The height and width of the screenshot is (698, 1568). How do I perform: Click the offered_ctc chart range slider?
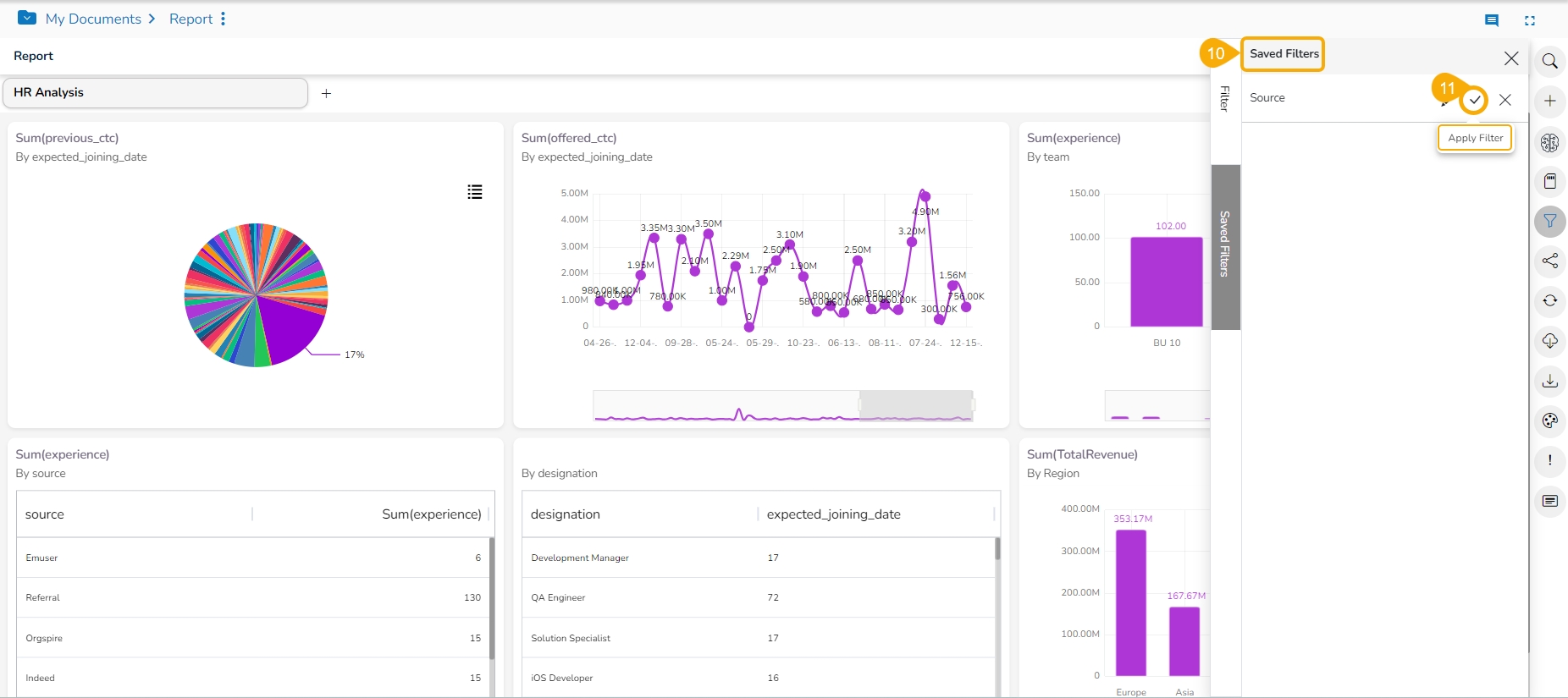[x=915, y=405]
